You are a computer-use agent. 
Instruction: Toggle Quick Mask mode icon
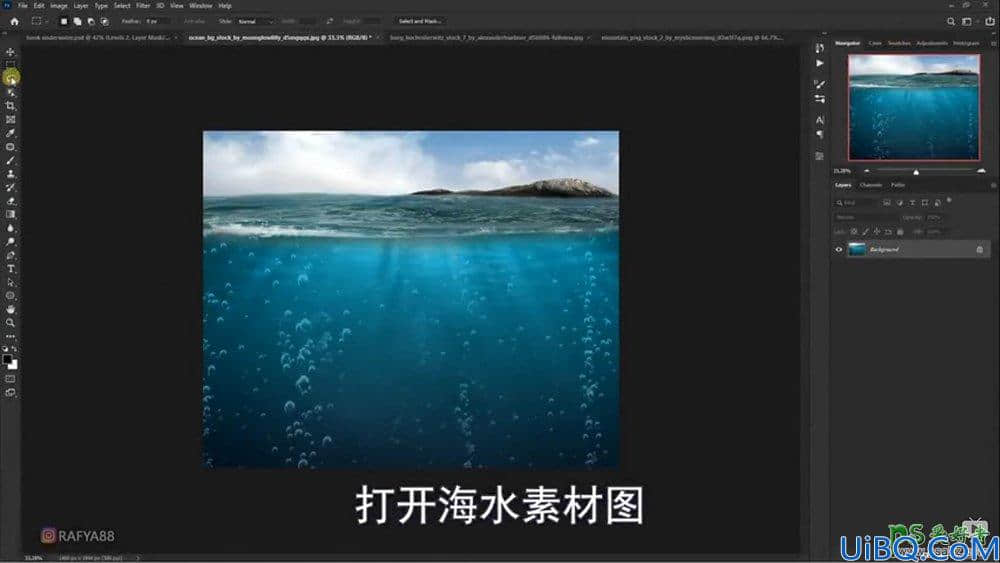pos(10,379)
